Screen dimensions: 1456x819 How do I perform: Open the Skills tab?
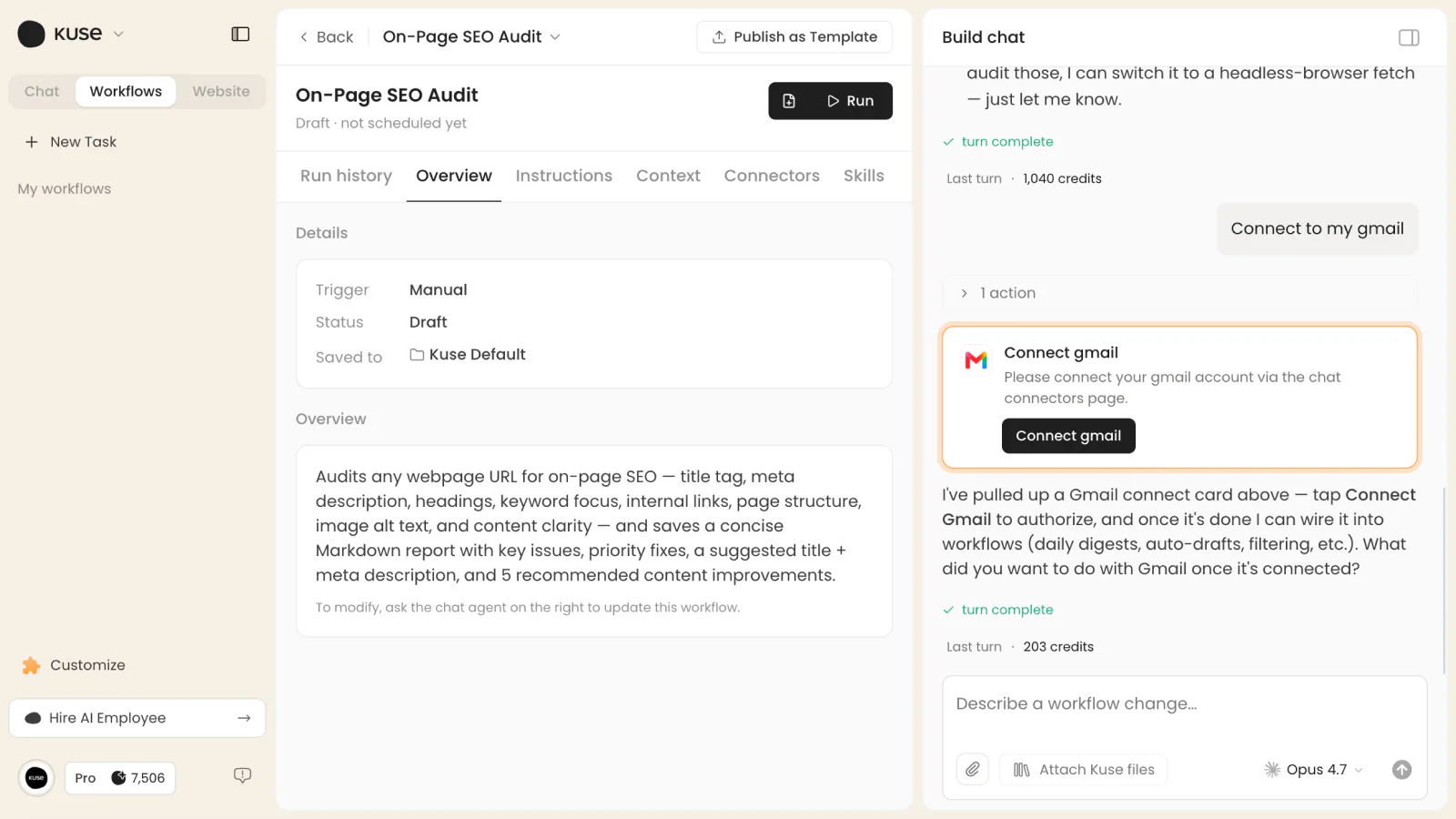click(x=864, y=176)
